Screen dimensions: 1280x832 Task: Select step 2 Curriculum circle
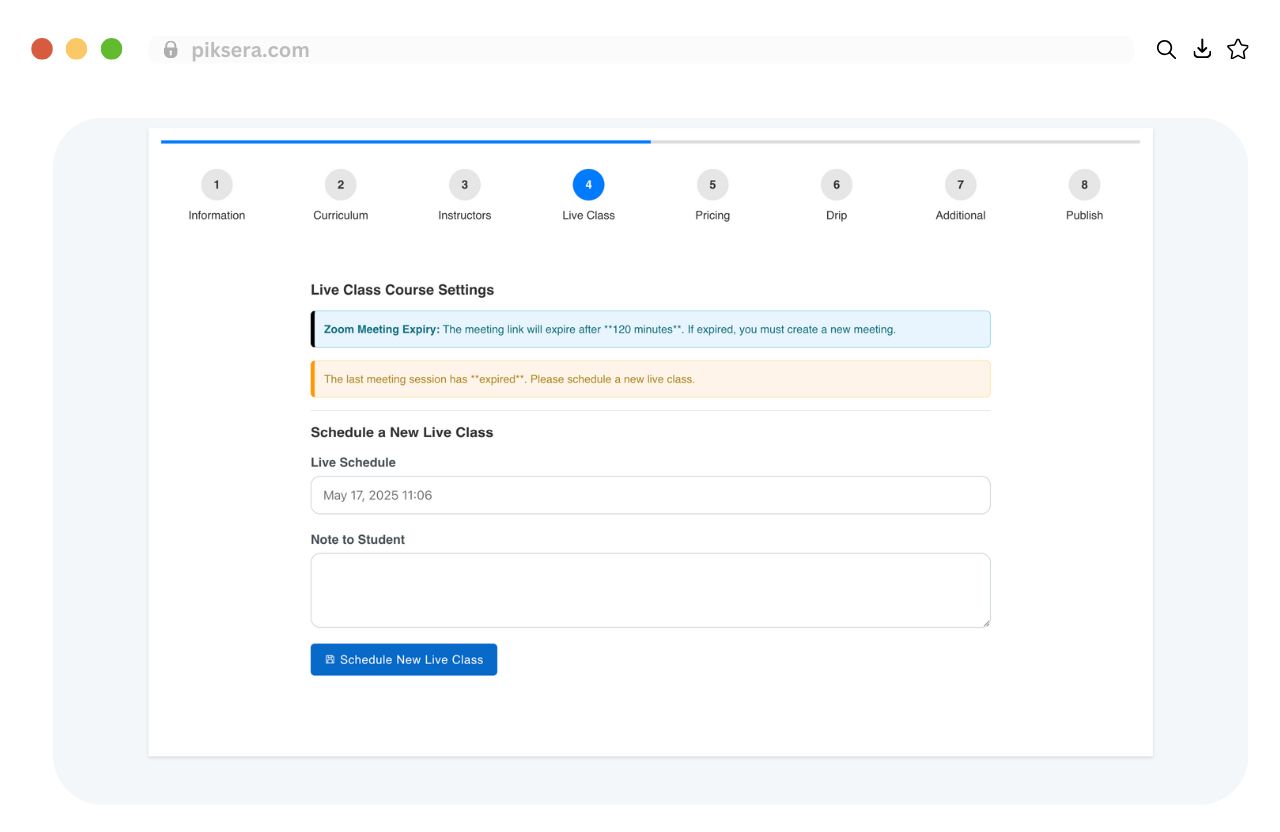341,185
